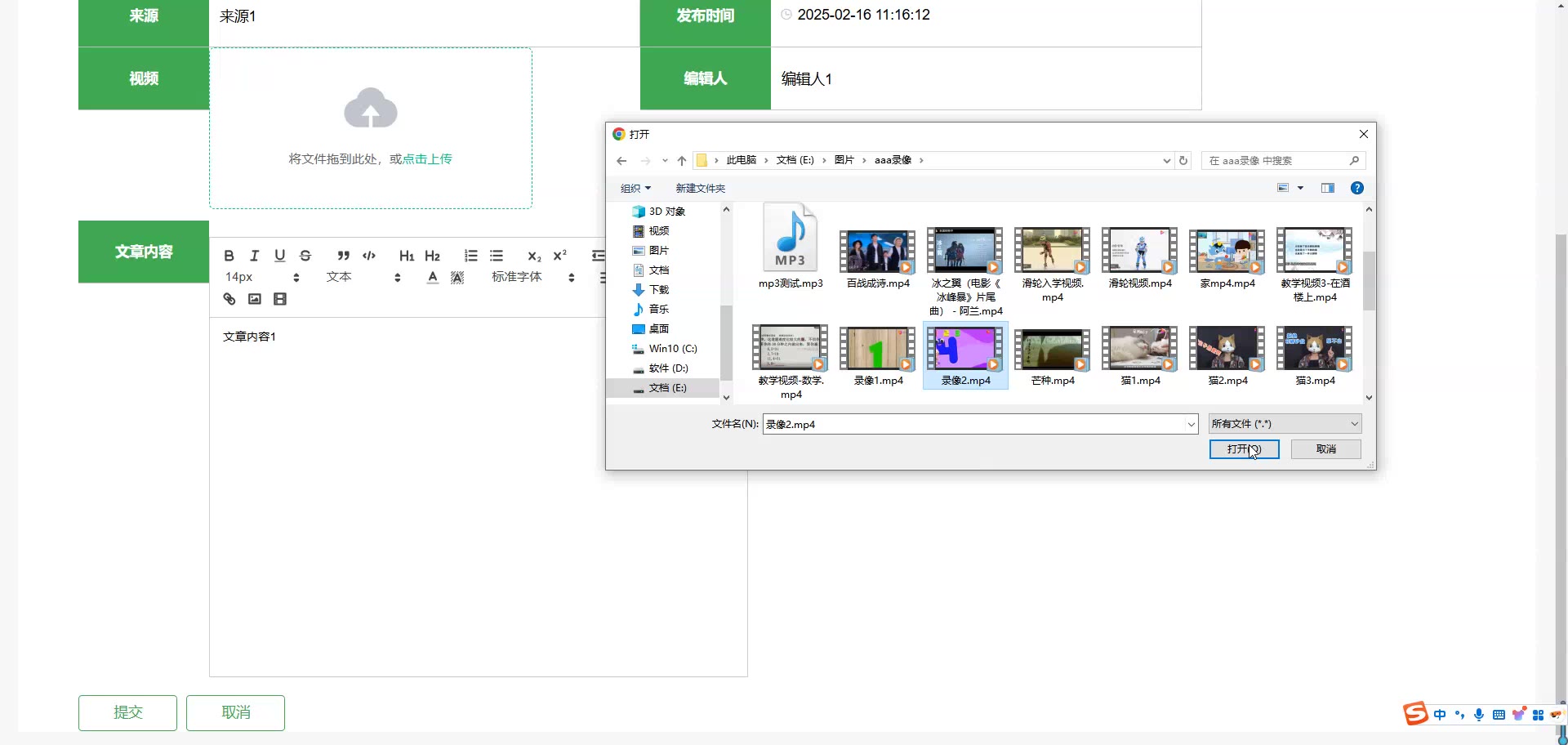The image size is (1568, 745).
Task: Open the 组织 menu in file dialog
Action: (635, 189)
